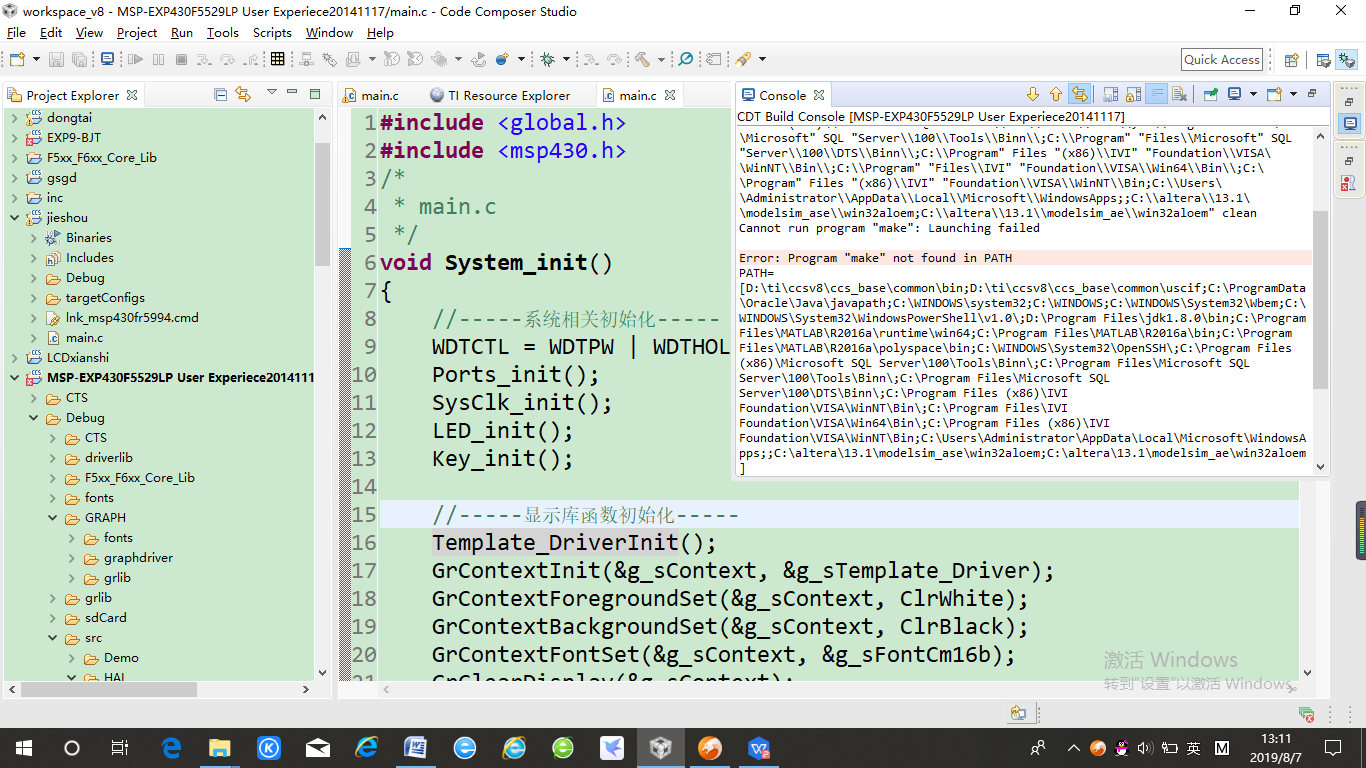Open Windows Start menu

[23, 747]
